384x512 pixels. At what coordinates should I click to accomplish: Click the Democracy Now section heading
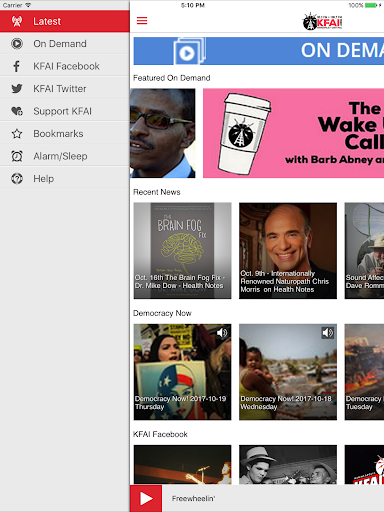(x=162, y=313)
